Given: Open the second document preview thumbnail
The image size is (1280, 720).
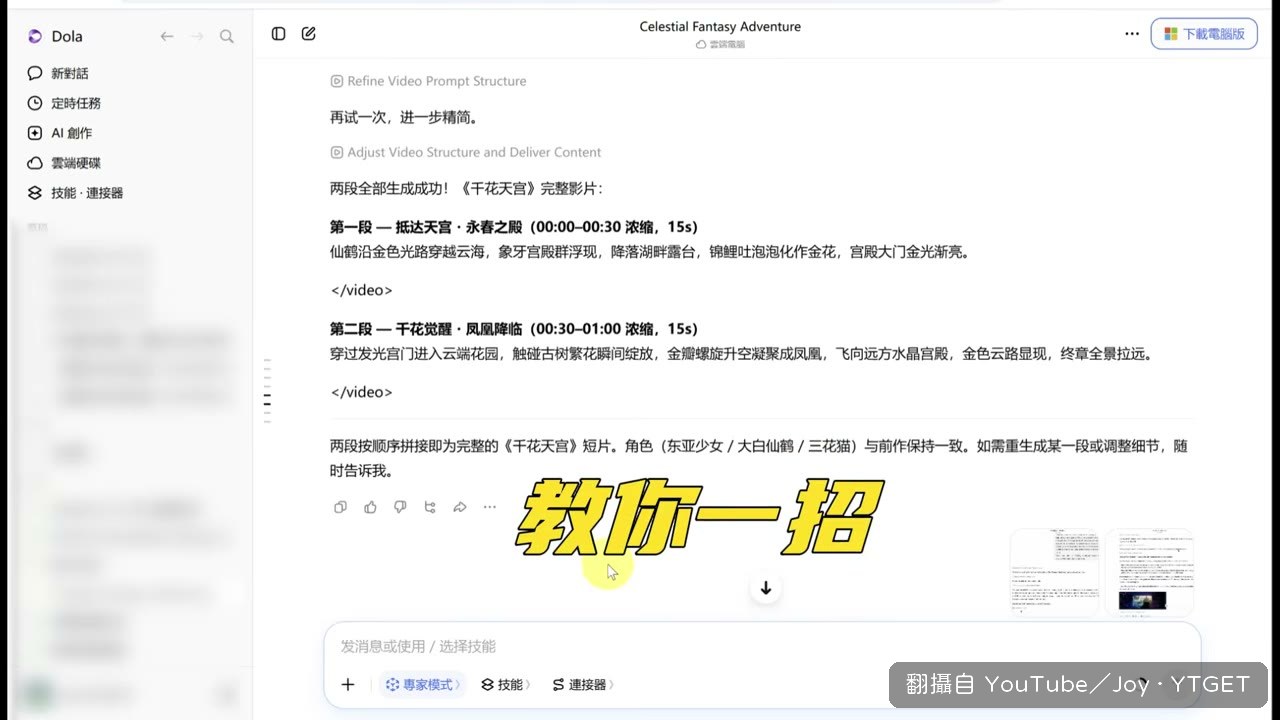Looking at the screenshot, I should [x=1149, y=572].
